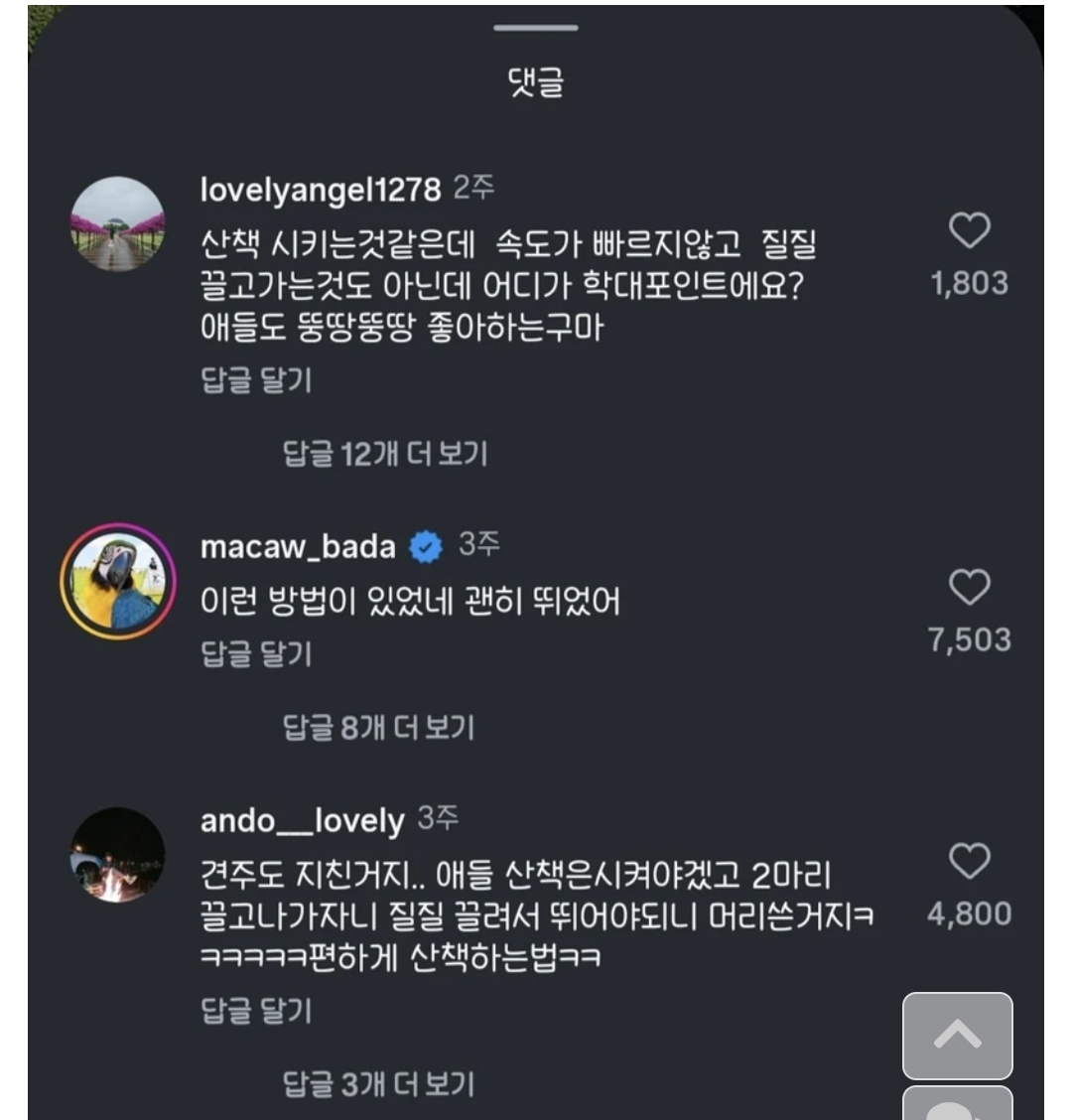This screenshot has height=1120, width=1072.
Task: Expand 3 more replies (답글 3개 더 보기)
Action: coord(378,1084)
